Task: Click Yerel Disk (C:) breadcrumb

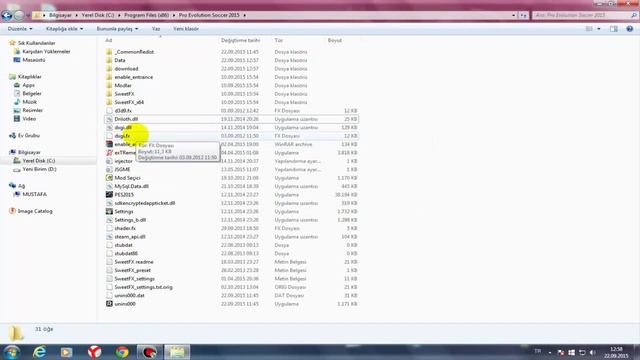Action: tap(98, 15)
